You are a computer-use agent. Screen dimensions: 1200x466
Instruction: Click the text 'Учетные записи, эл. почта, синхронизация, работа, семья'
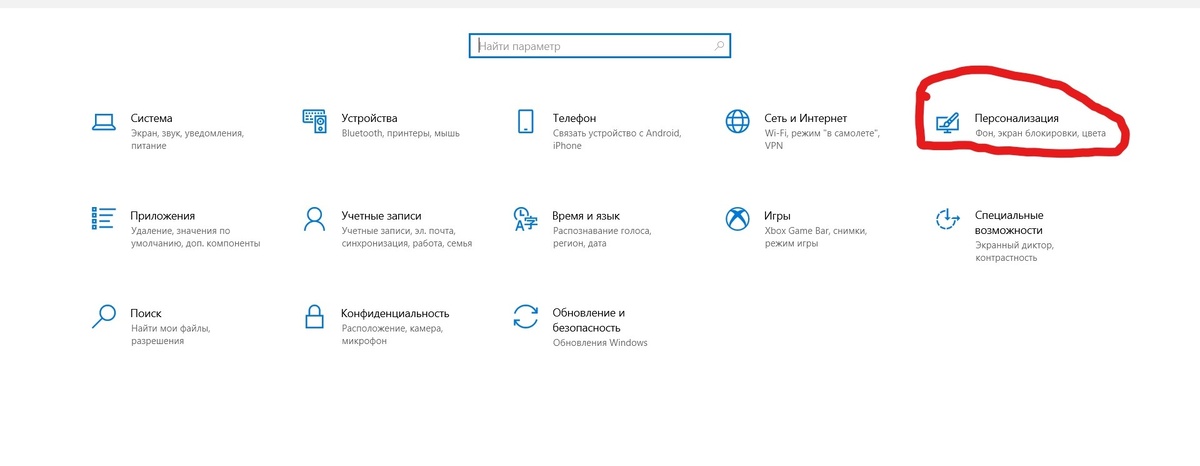406,236
